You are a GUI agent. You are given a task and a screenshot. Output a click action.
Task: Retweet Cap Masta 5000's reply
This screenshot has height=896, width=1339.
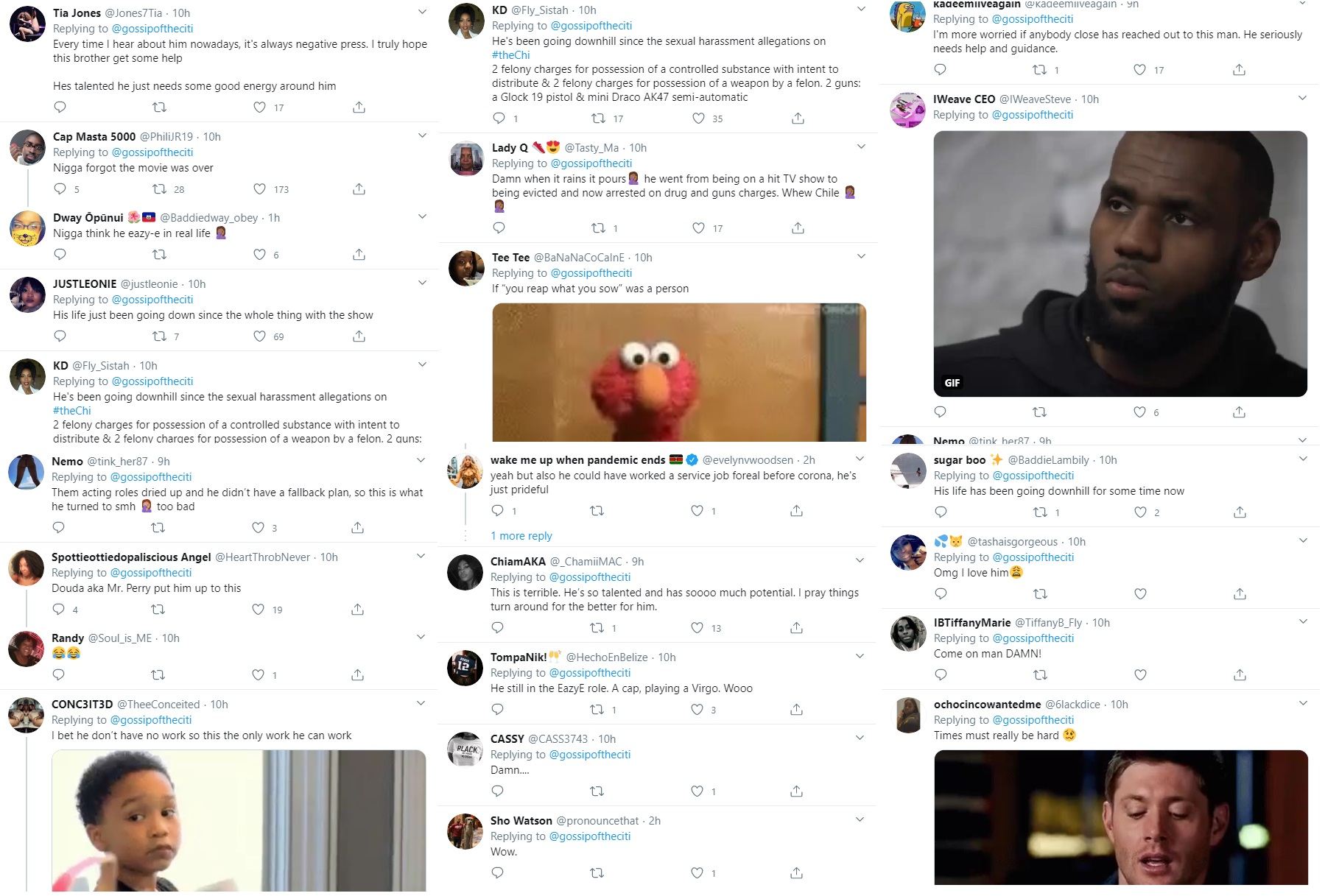click(x=159, y=189)
